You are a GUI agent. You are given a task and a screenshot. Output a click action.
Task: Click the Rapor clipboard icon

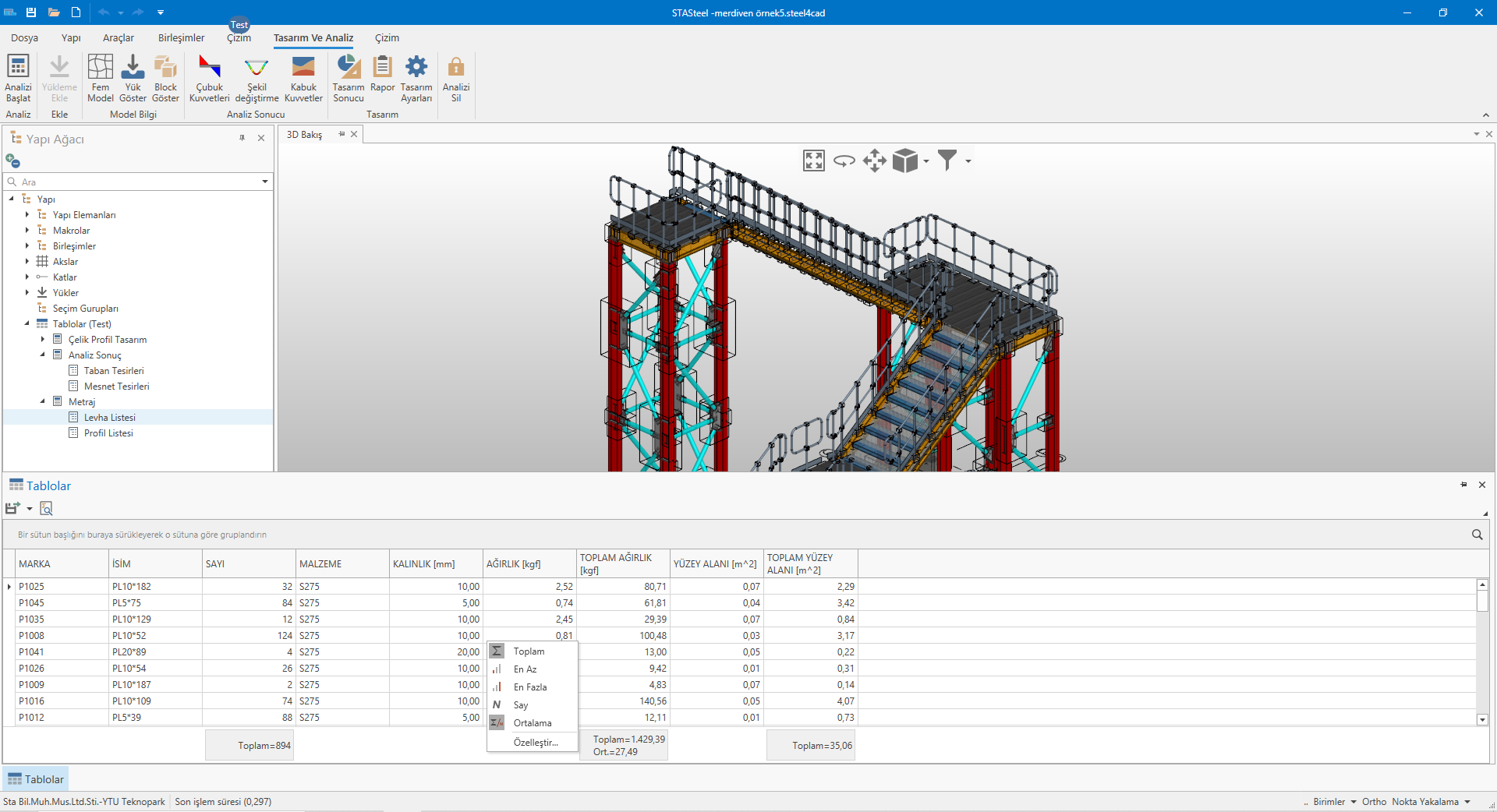tap(382, 68)
